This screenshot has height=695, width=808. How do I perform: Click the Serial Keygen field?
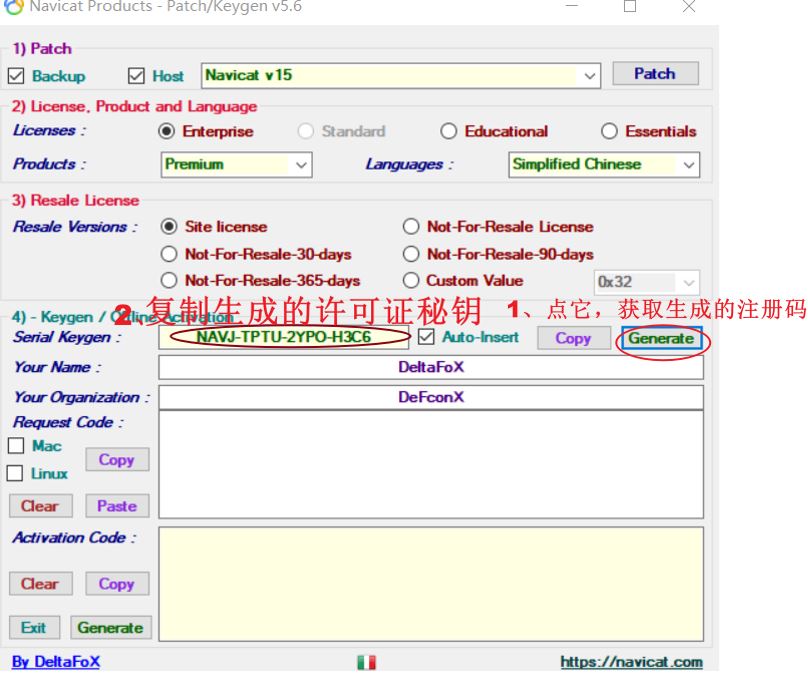[284, 337]
